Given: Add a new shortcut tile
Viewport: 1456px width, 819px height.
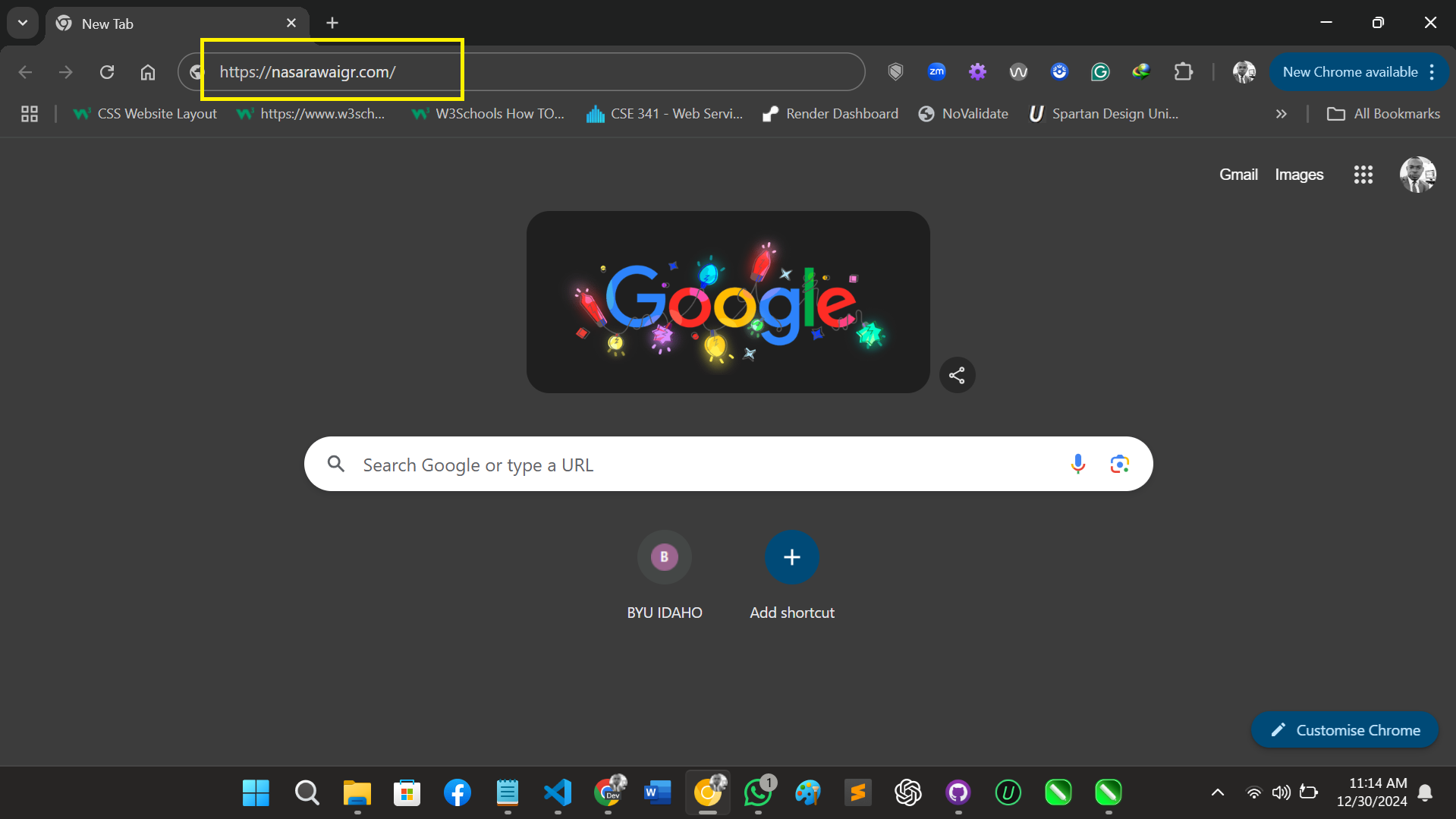Looking at the screenshot, I should pyautogui.click(x=792, y=577).
